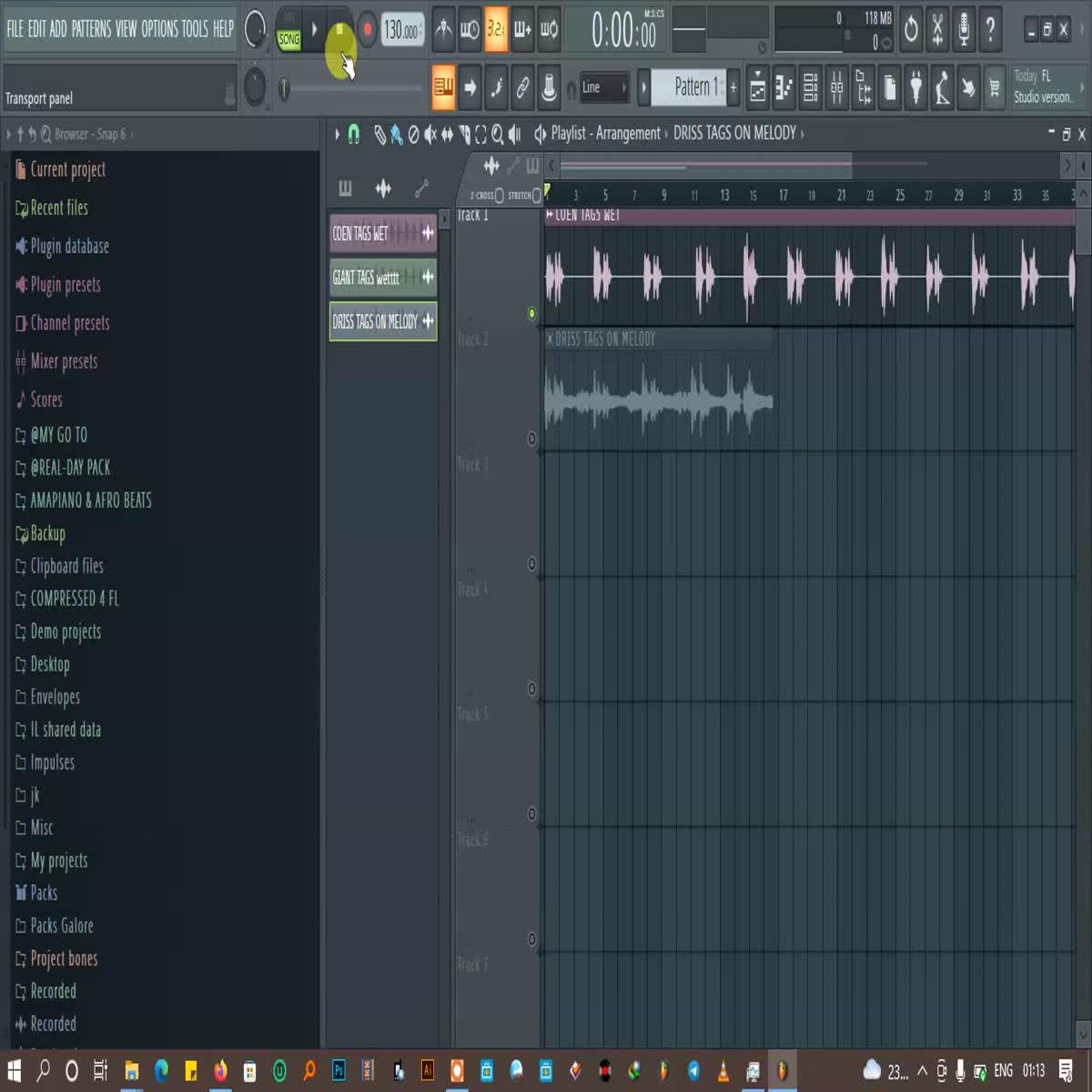The width and height of the screenshot is (1092, 1092).
Task: Open the Packs Galore folder in the Browser
Action: coord(62,925)
